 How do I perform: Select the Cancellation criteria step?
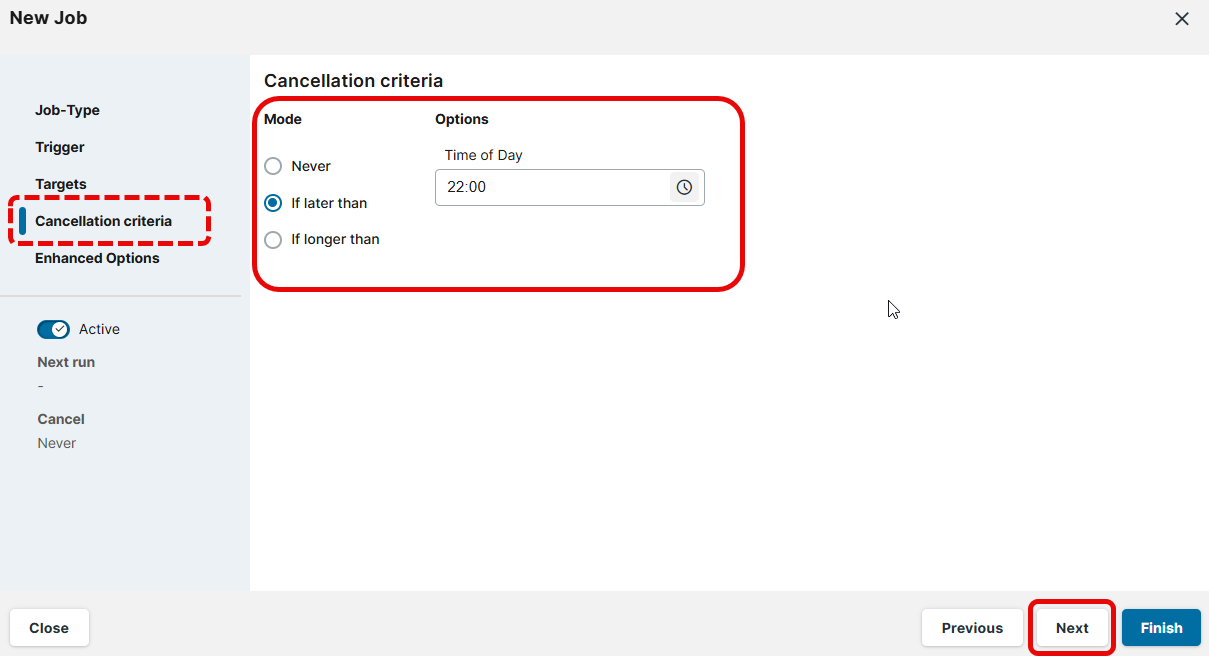103,221
